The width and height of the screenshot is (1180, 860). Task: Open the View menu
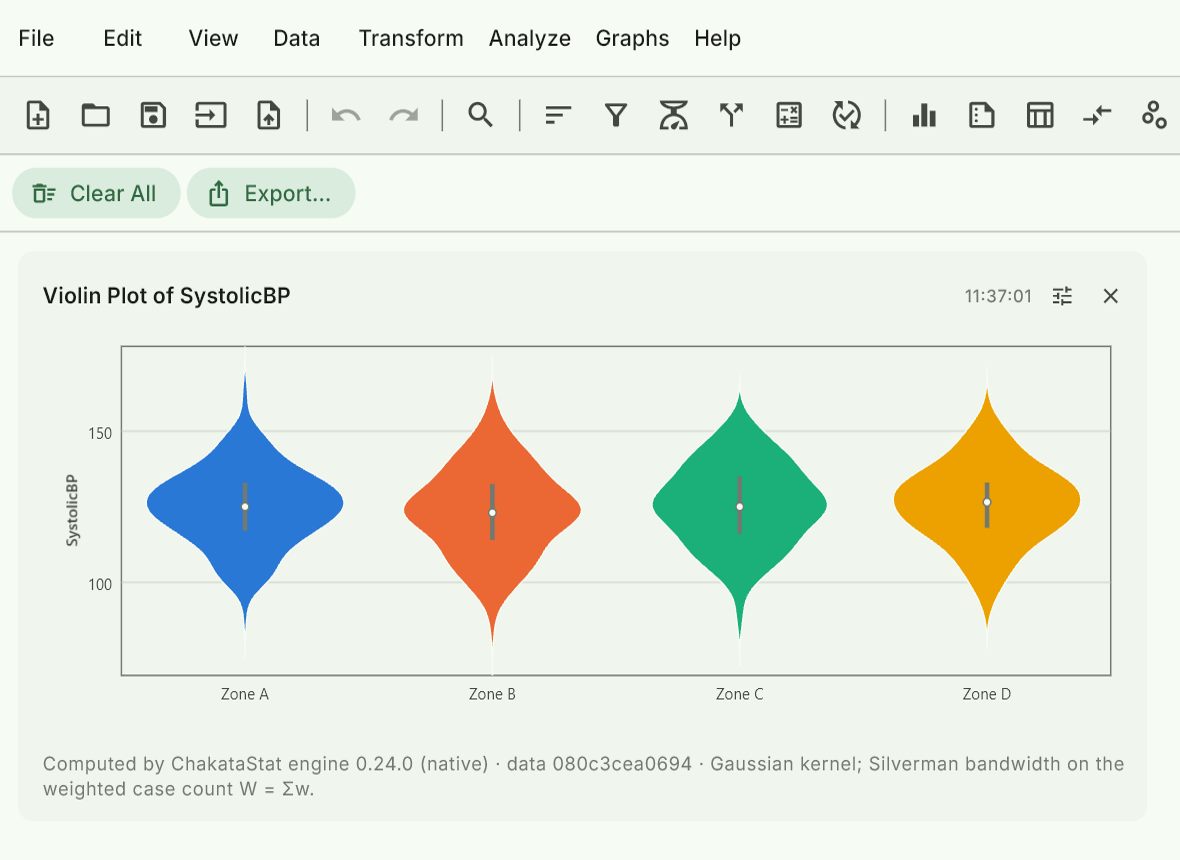click(213, 38)
